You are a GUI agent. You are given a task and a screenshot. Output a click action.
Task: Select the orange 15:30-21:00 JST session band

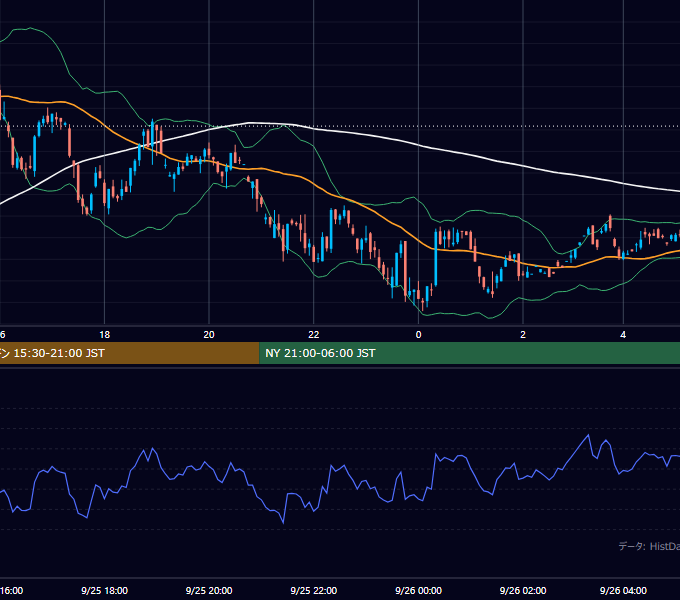tap(129, 353)
